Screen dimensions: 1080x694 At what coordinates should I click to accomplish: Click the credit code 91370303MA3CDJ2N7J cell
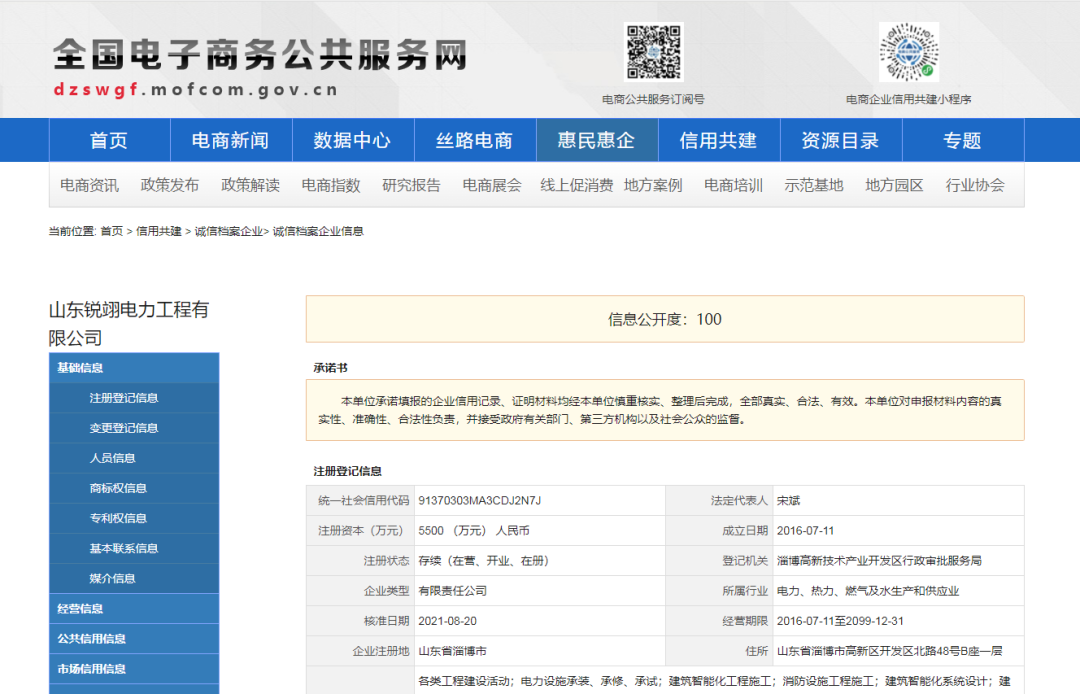(480, 500)
